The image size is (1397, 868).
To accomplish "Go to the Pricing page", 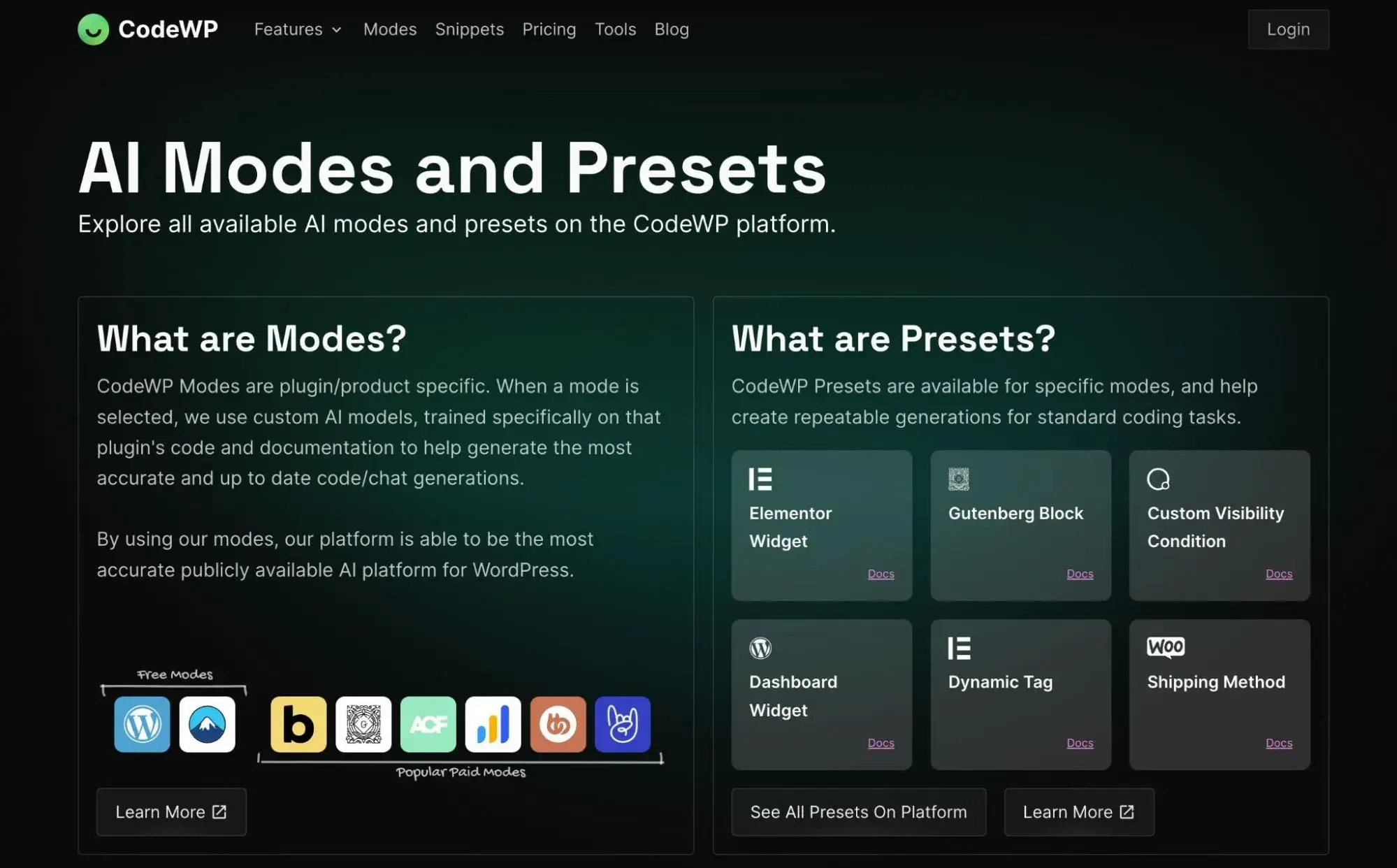I will click(x=549, y=29).
